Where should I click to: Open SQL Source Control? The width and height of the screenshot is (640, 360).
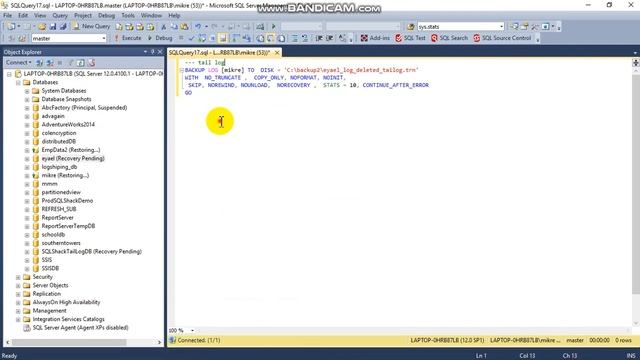(502, 38)
